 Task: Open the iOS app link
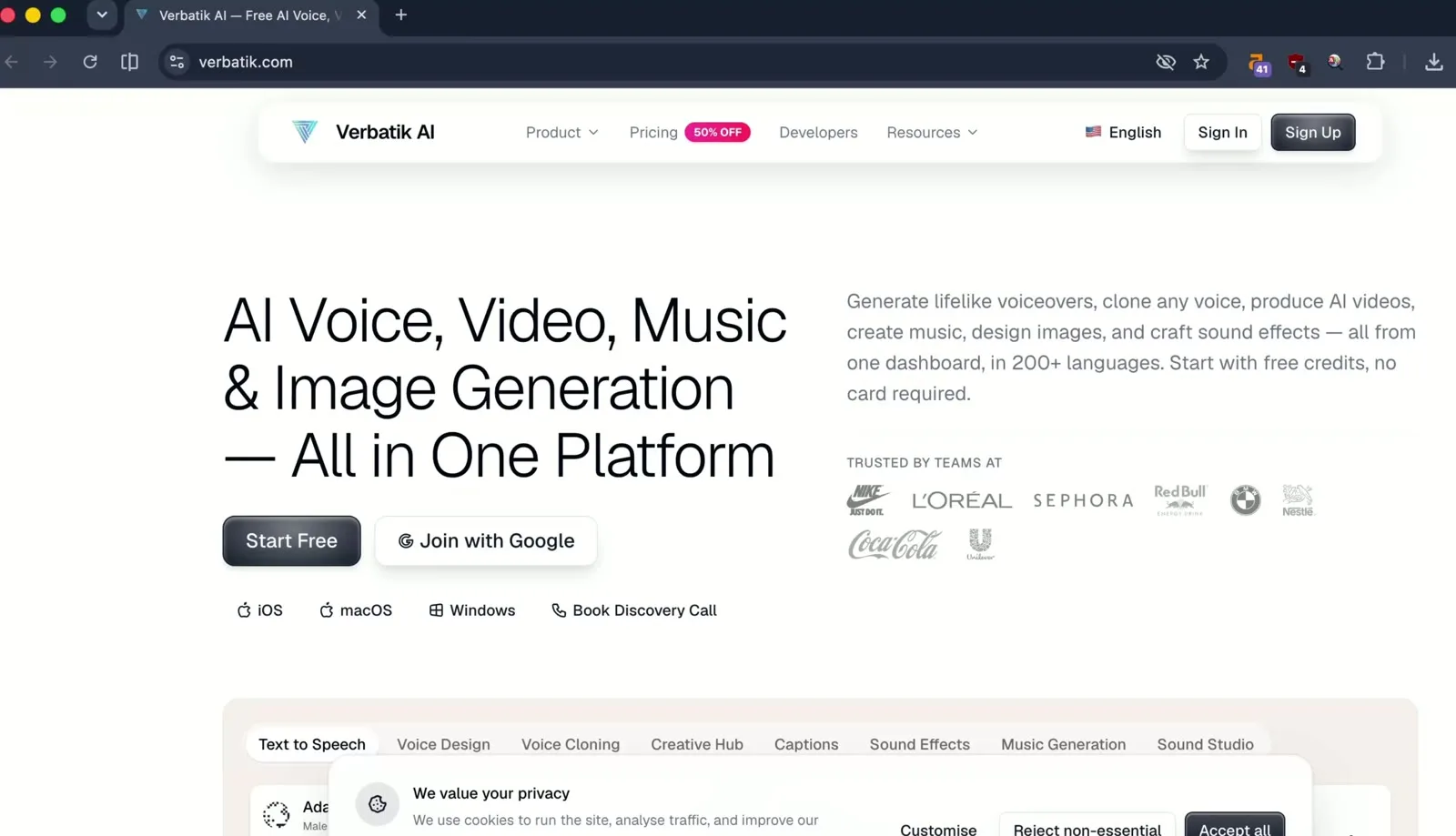[260, 610]
